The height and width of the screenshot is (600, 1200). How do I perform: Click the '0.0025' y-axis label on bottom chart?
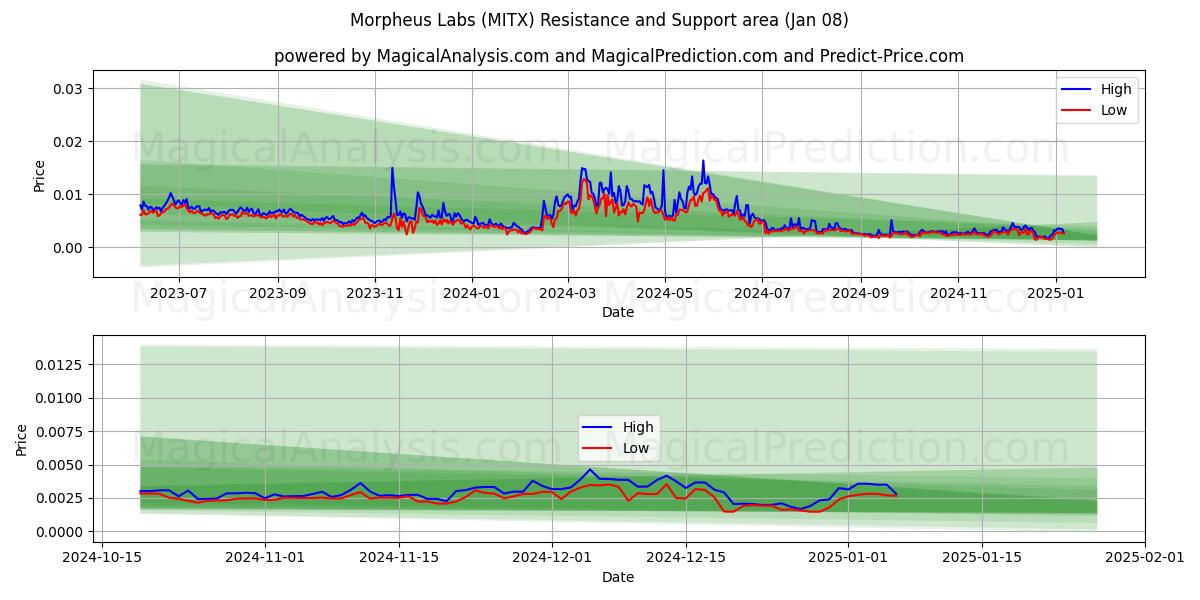[60, 499]
